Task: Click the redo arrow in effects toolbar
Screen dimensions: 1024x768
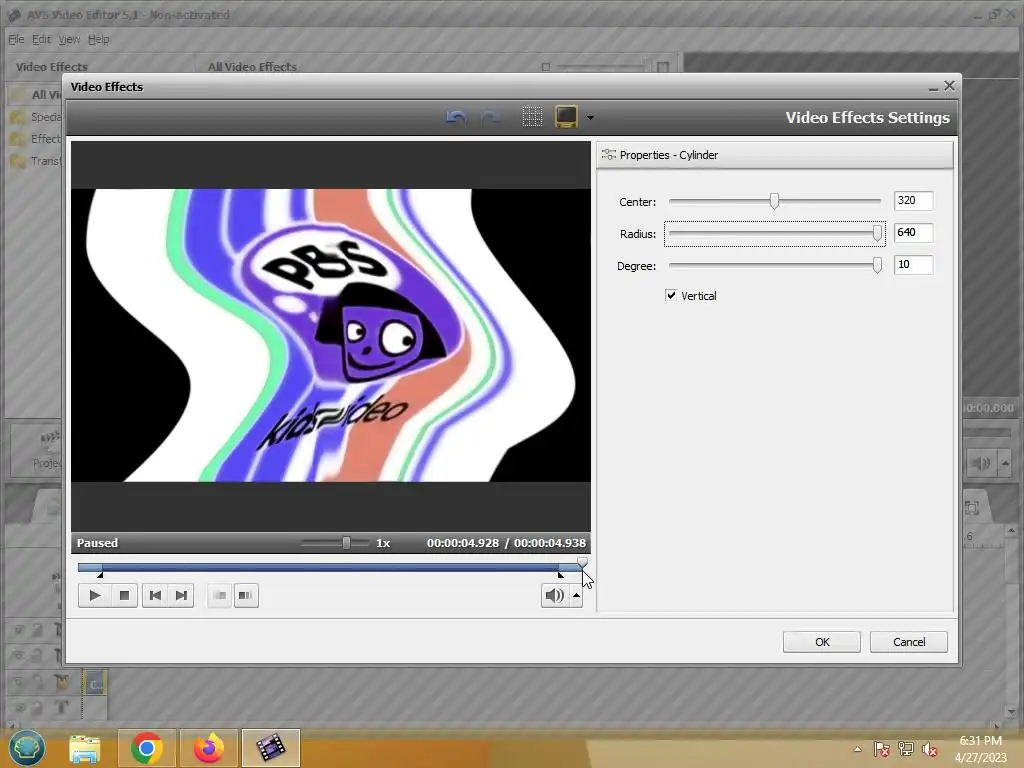Action: (x=490, y=118)
